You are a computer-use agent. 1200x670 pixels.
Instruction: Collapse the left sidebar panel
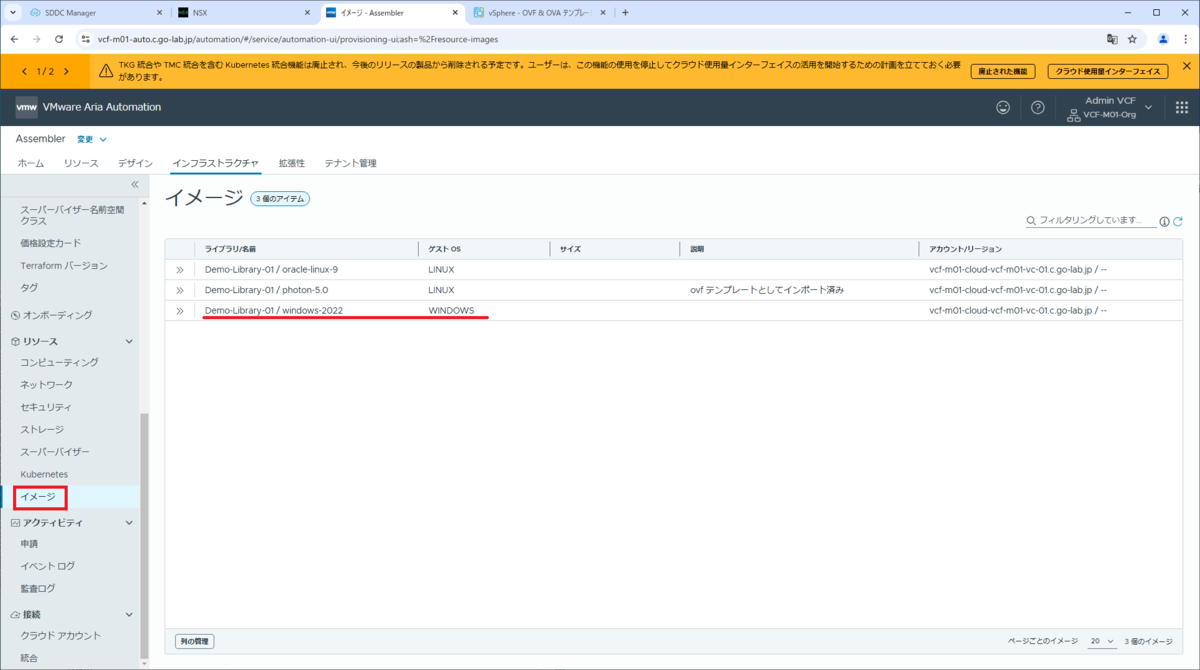click(135, 185)
